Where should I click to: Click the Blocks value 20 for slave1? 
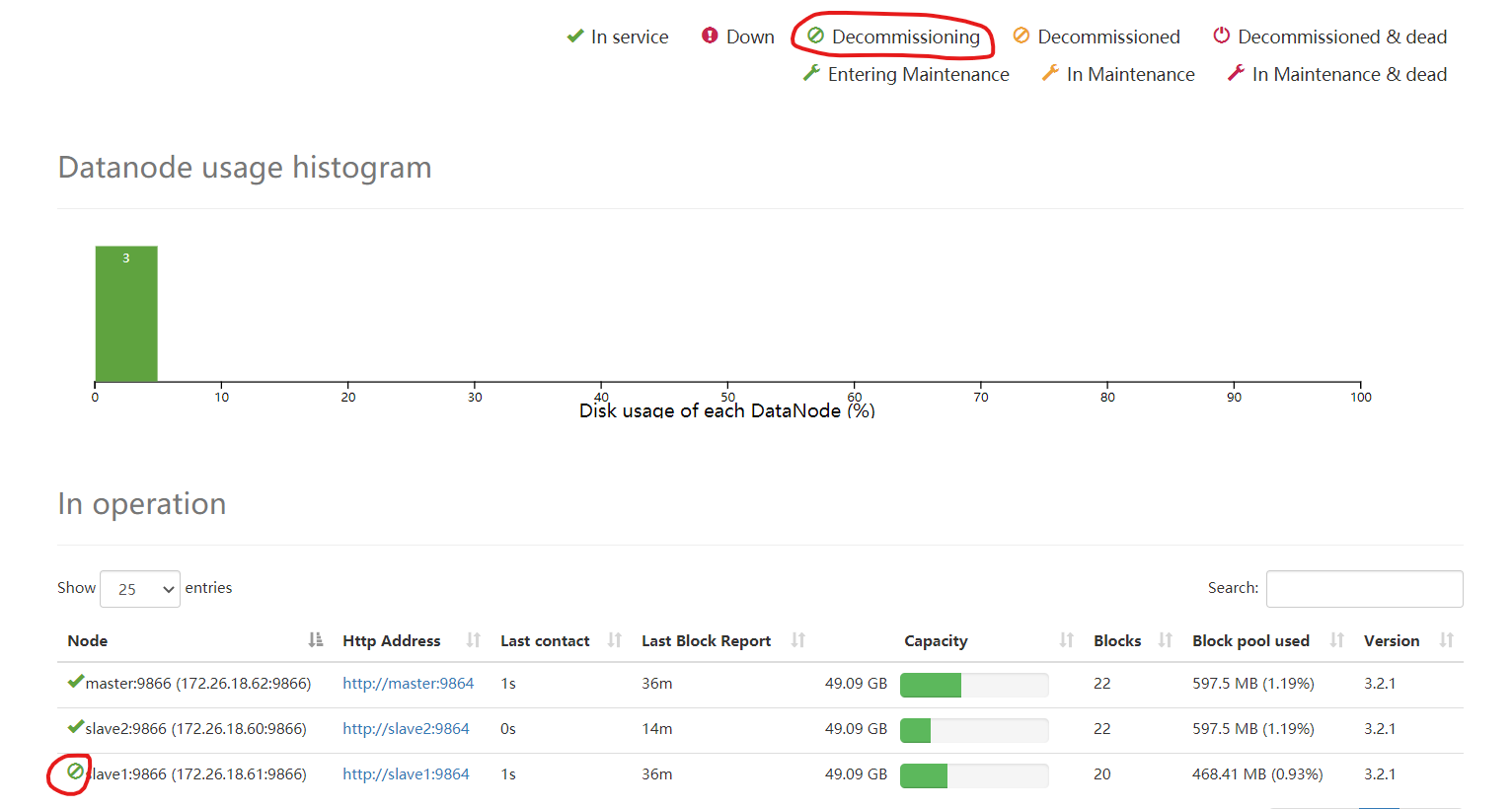[x=1102, y=774]
